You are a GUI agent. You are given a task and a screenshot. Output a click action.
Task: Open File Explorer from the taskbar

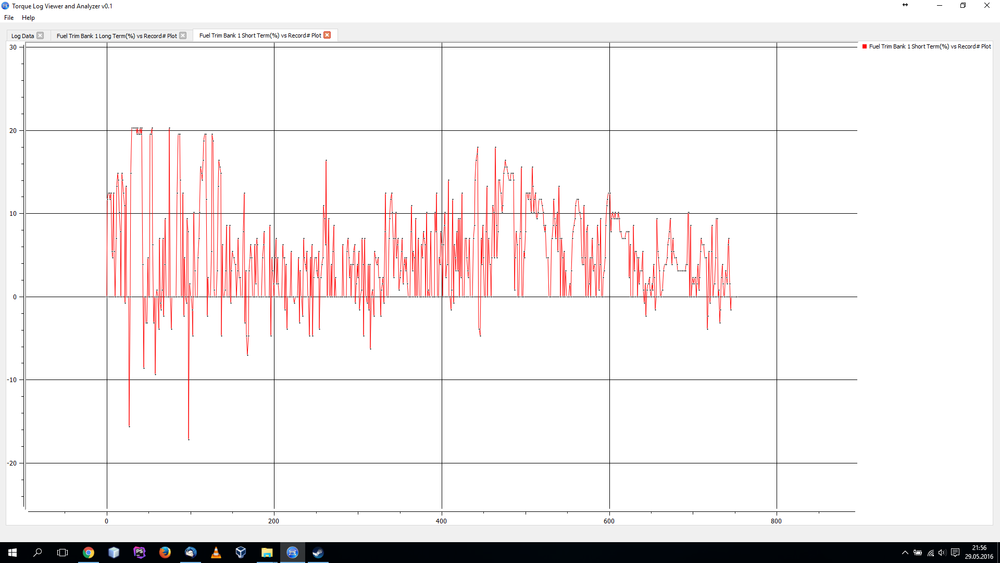point(267,552)
